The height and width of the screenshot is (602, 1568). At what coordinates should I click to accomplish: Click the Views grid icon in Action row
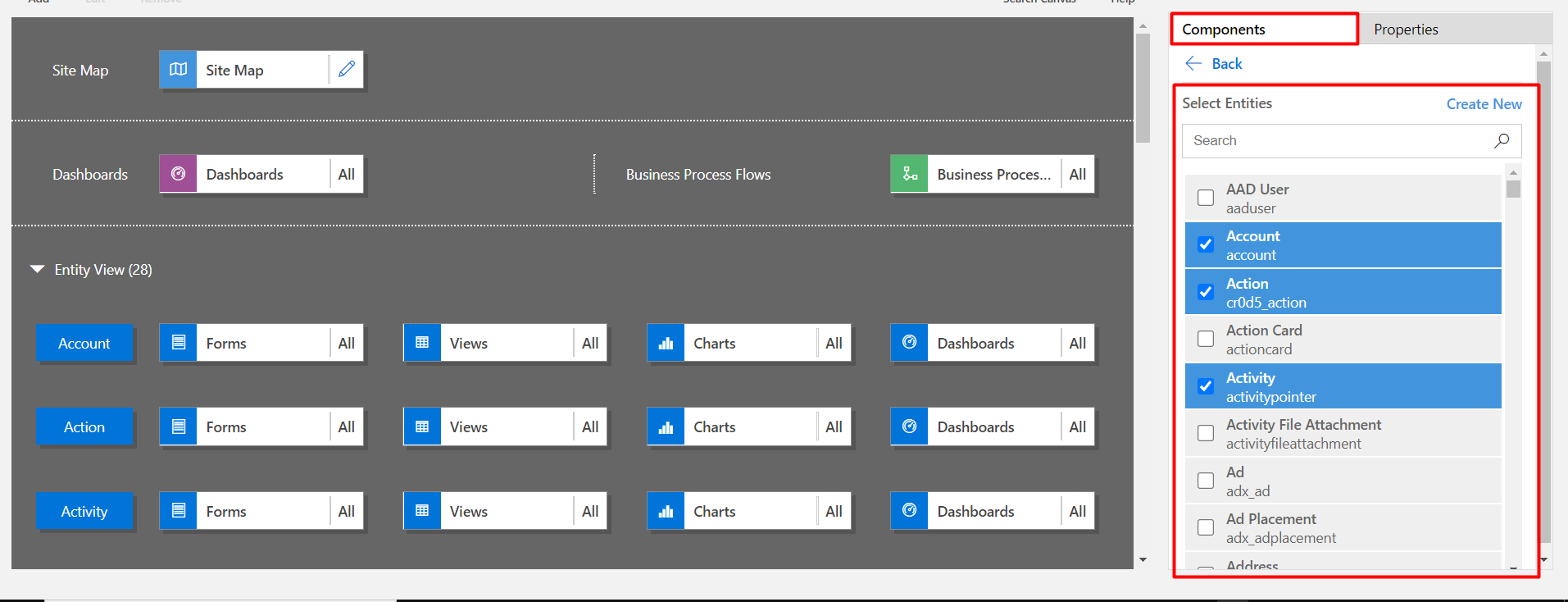click(x=422, y=426)
